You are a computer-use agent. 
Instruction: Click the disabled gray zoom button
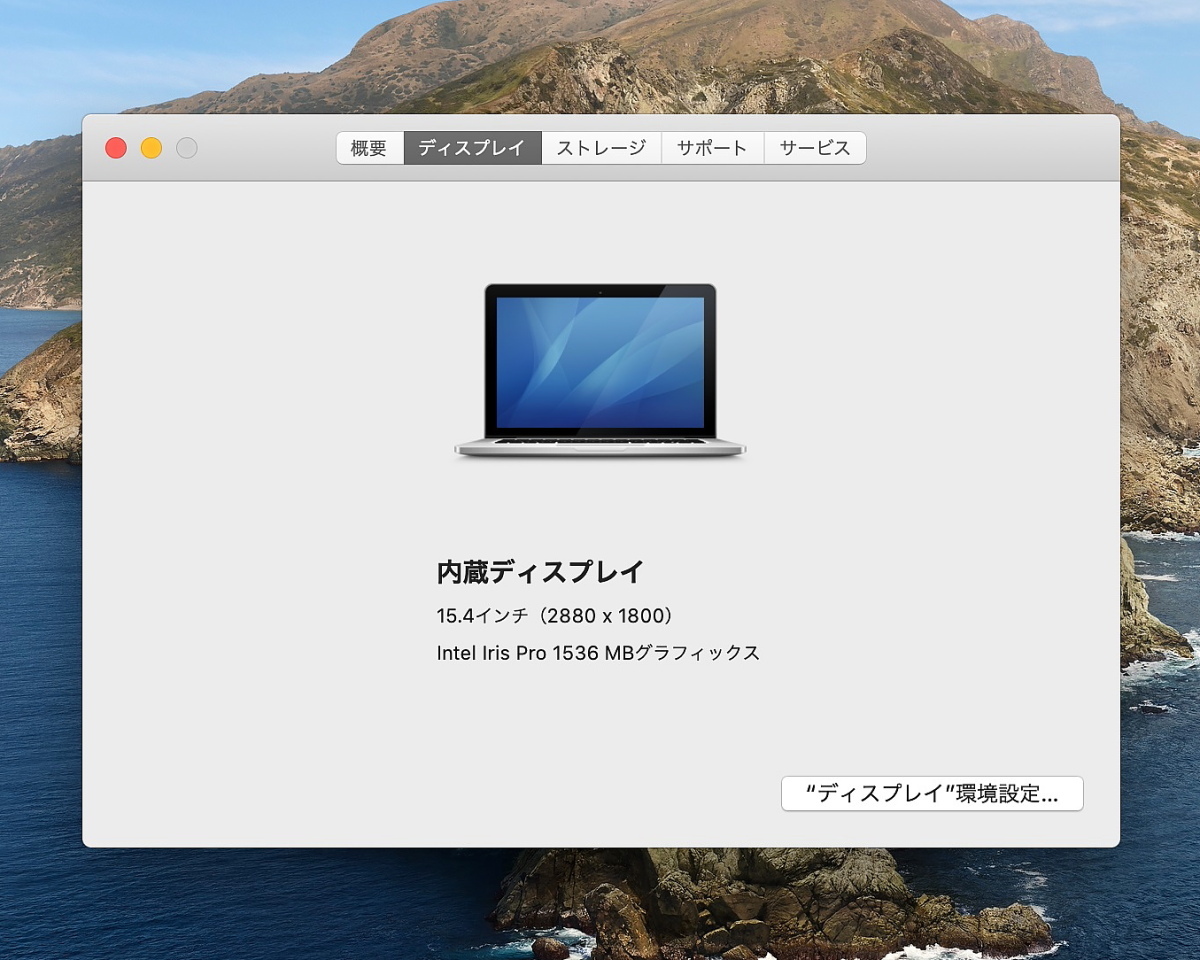pyautogui.click(x=186, y=148)
